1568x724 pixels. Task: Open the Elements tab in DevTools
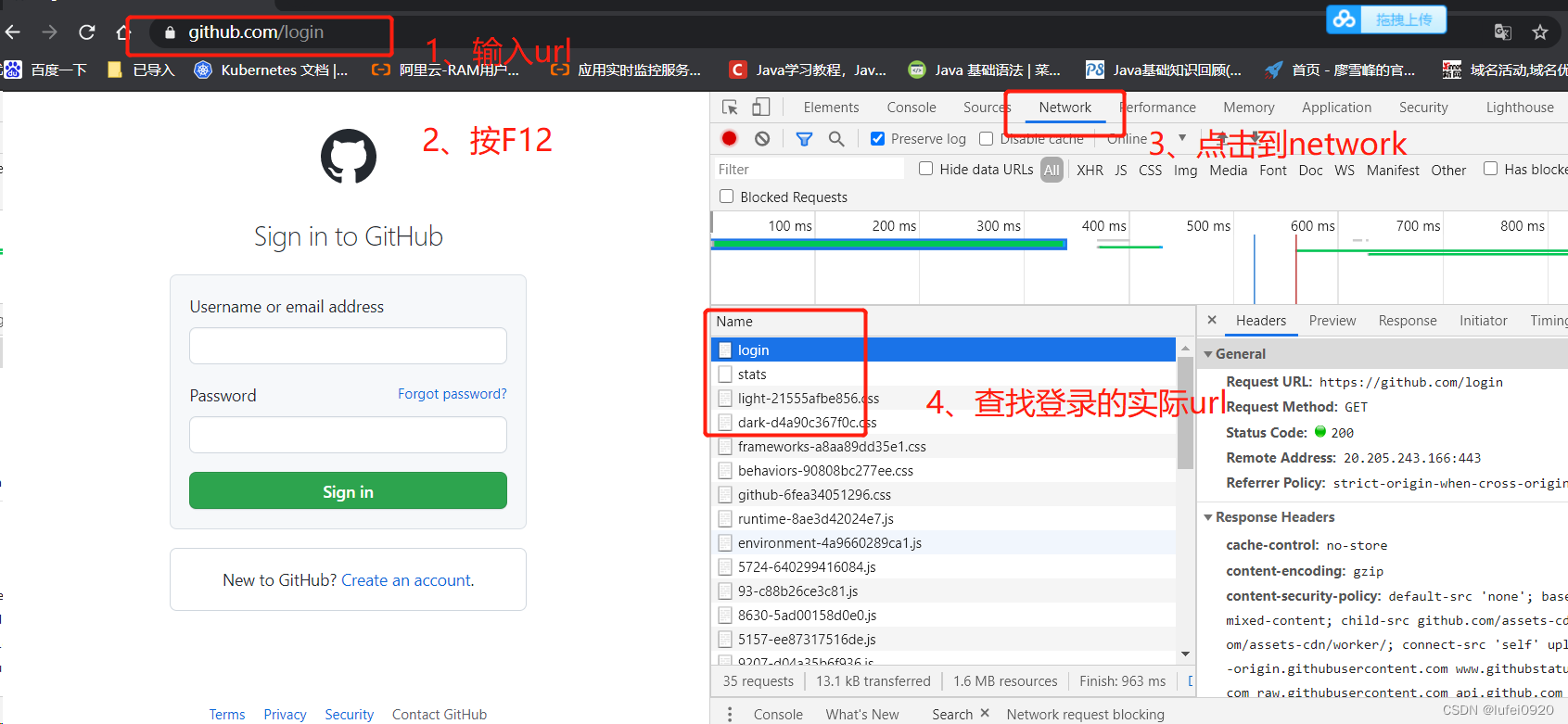[x=831, y=108]
